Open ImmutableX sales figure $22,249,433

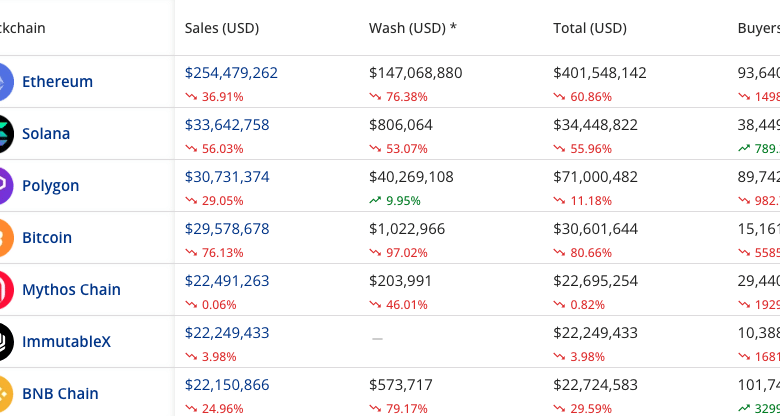(227, 333)
